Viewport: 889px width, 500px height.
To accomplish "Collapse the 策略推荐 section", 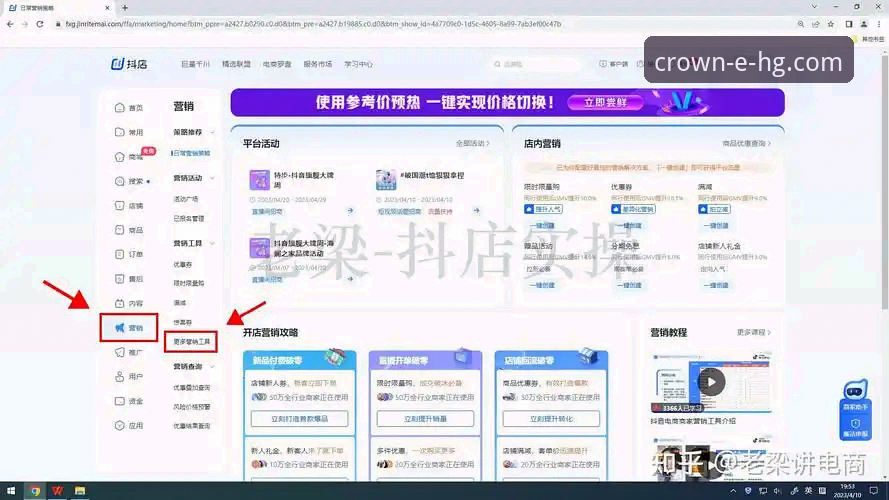I will pos(213,132).
